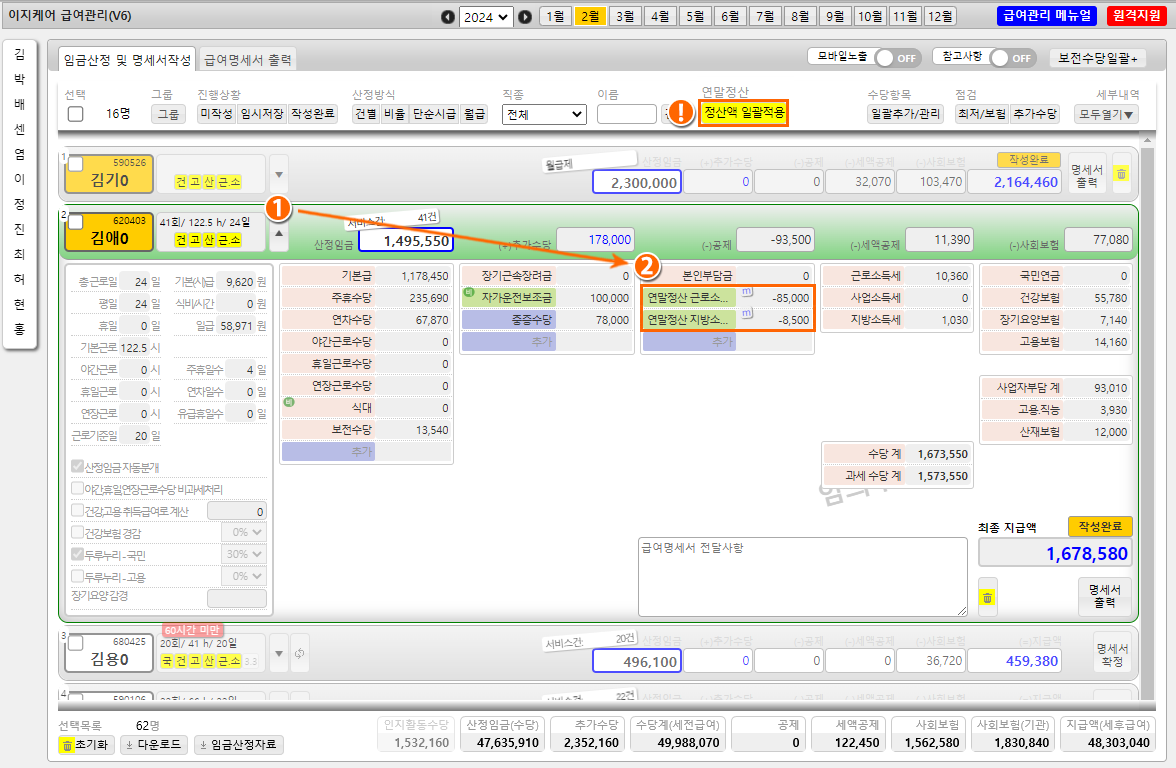Click the 급여명세서 전달사항 text area
The width and height of the screenshot is (1176, 768).
coord(802,576)
